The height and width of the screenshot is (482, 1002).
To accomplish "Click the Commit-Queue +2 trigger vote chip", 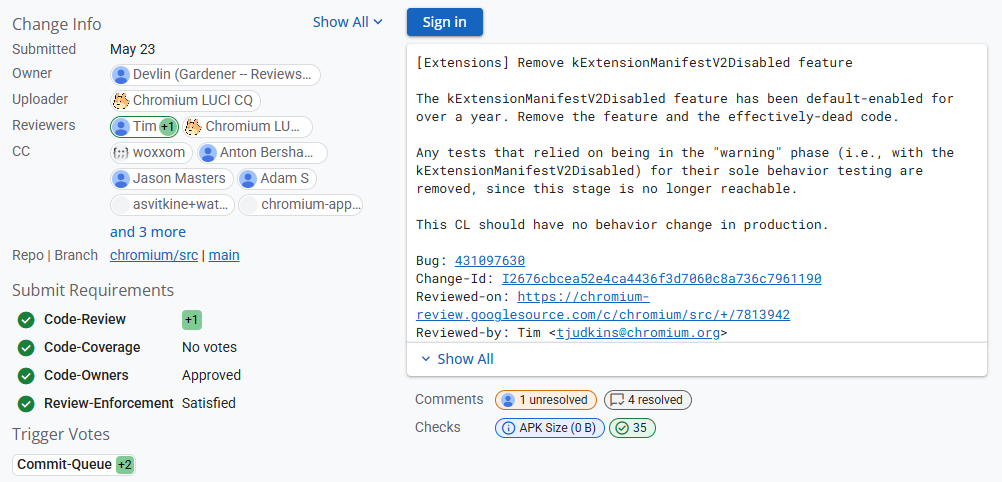I will point(74,465).
